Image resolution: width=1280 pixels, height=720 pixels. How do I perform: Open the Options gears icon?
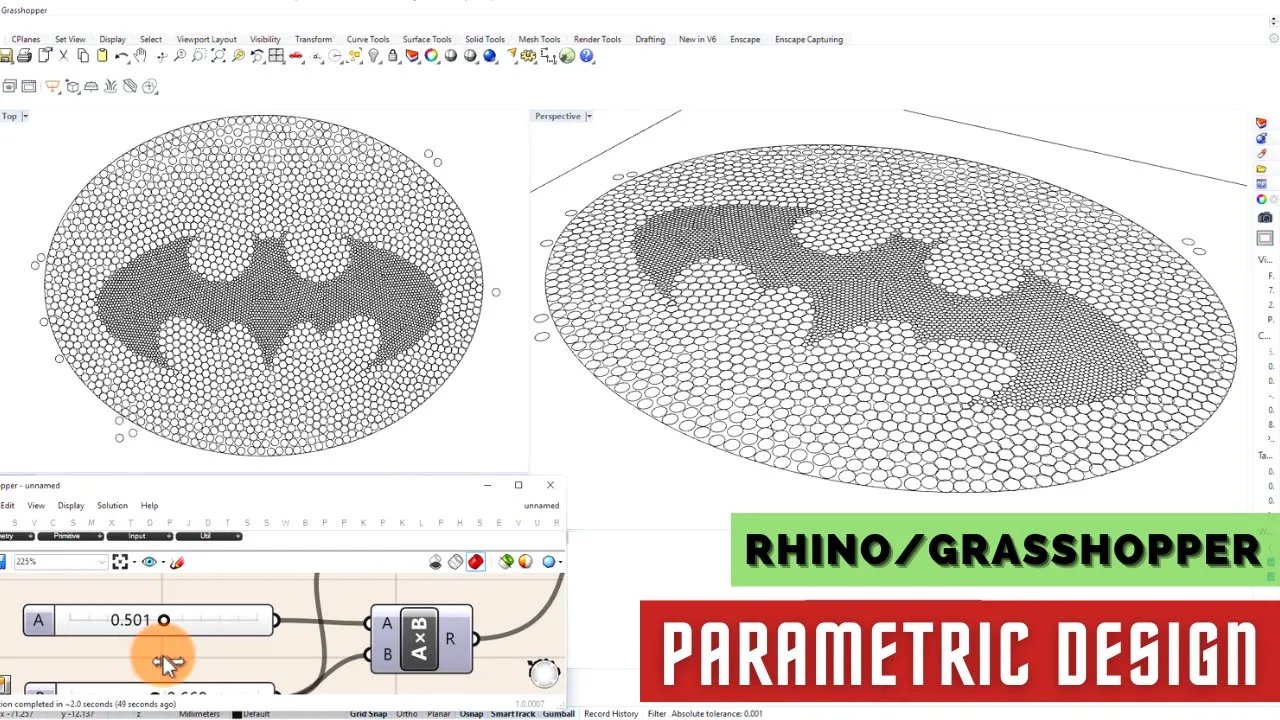(x=528, y=56)
